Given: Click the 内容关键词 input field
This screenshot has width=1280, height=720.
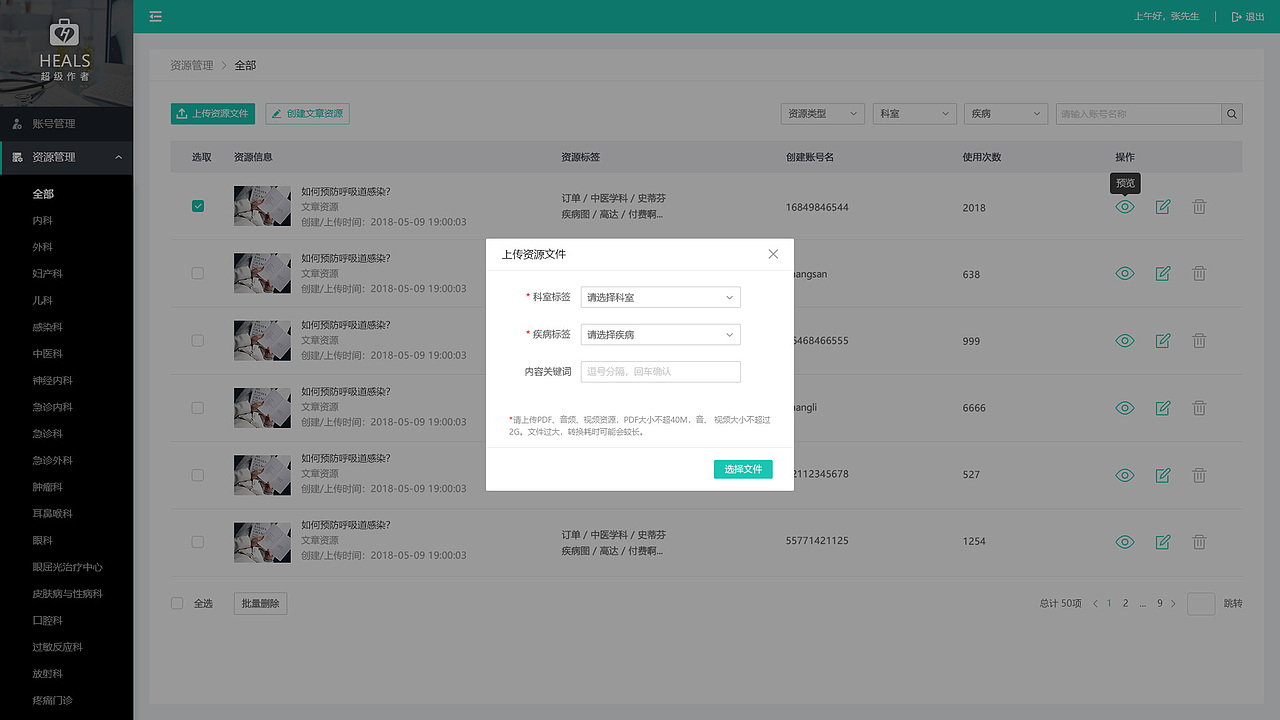Looking at the screenshot, I should (660, 372).
